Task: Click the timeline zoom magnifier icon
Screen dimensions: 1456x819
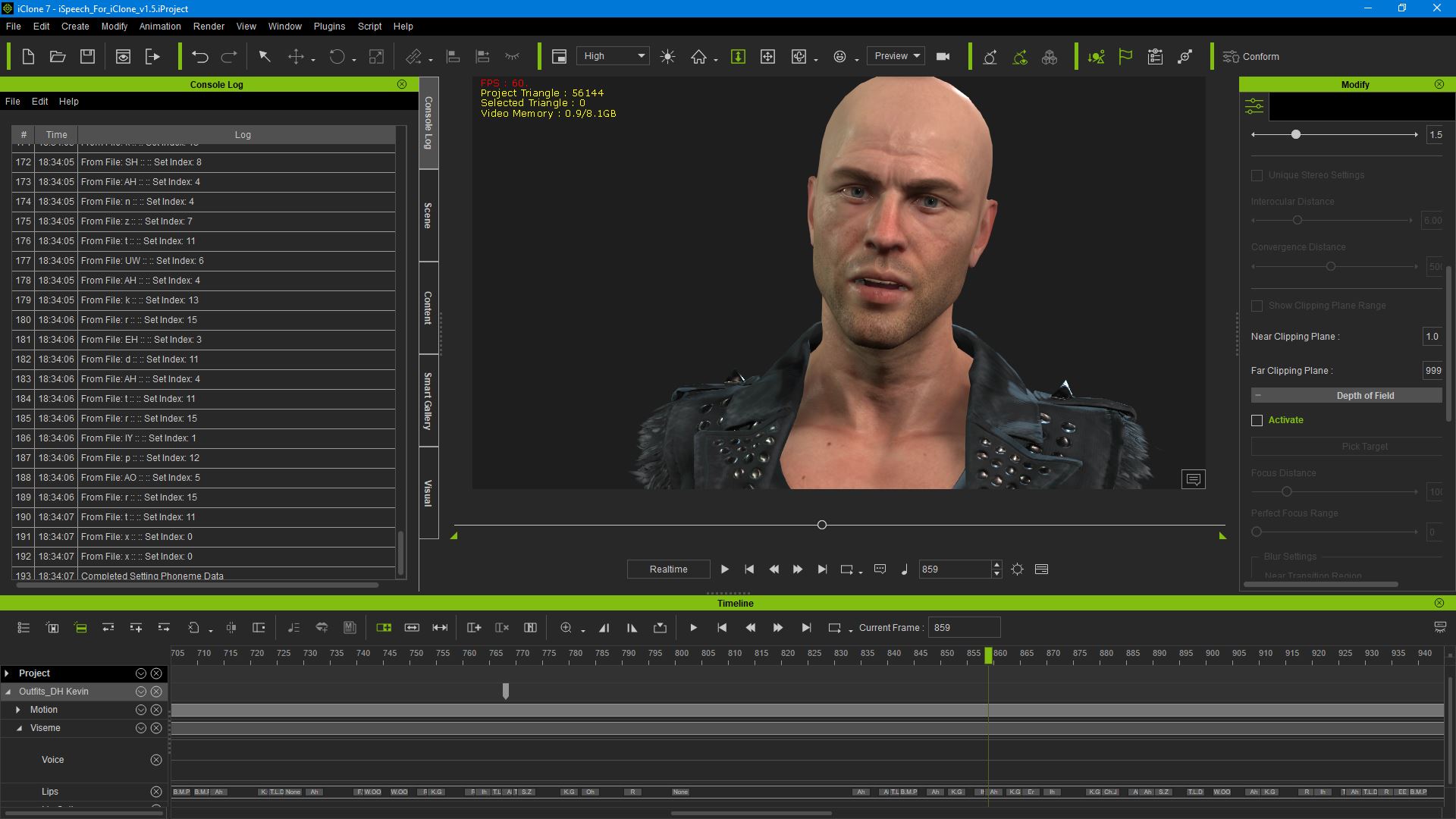Action: (x=566, y=628)
